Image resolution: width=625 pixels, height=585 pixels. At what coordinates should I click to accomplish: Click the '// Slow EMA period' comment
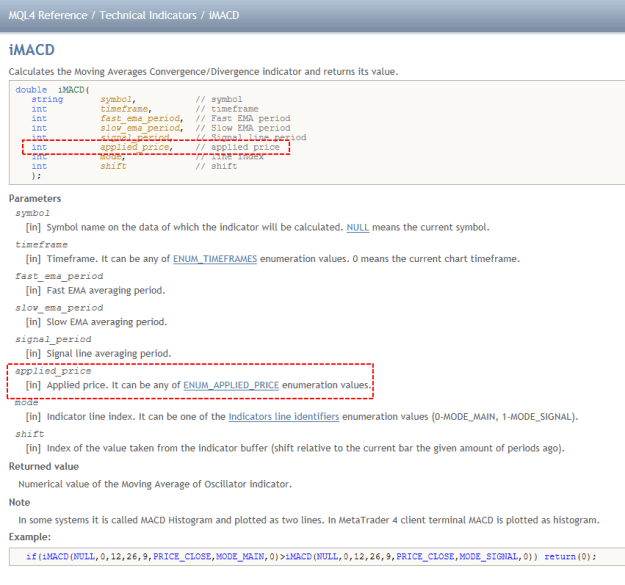coord(243,128)
